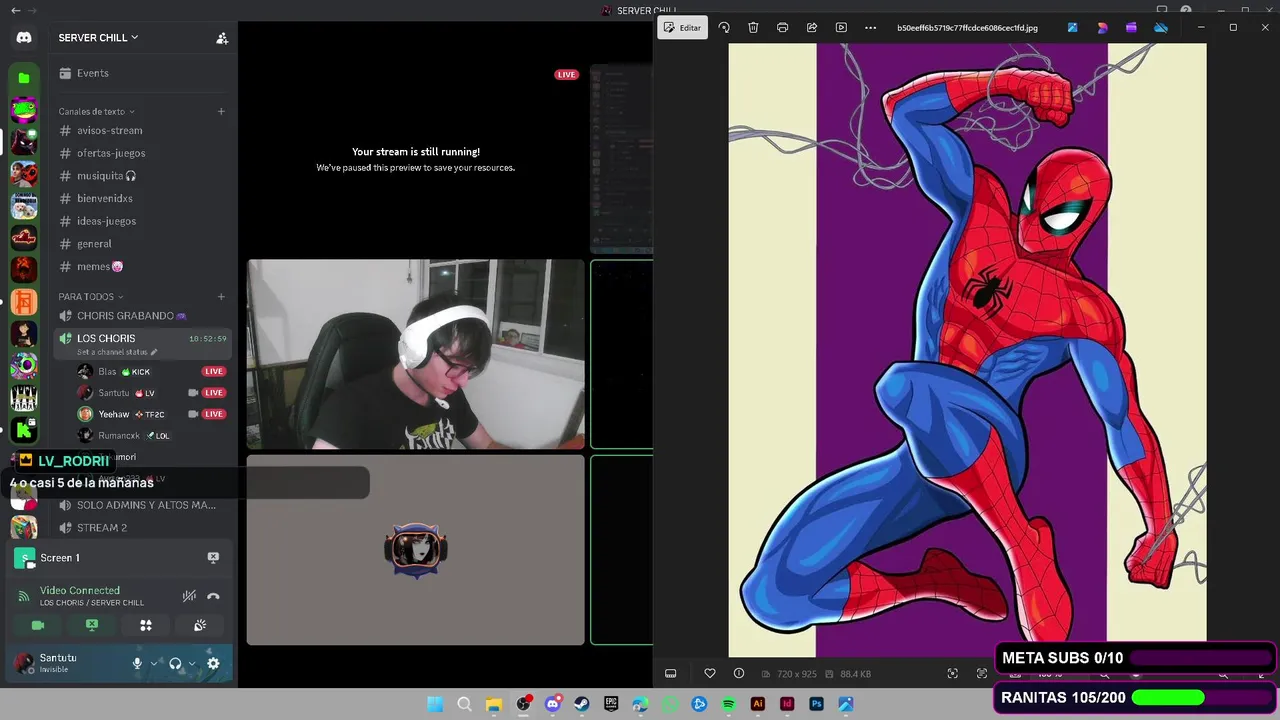
Task: Open Spotify from the taskbar
Action: (x=728, y=704)
